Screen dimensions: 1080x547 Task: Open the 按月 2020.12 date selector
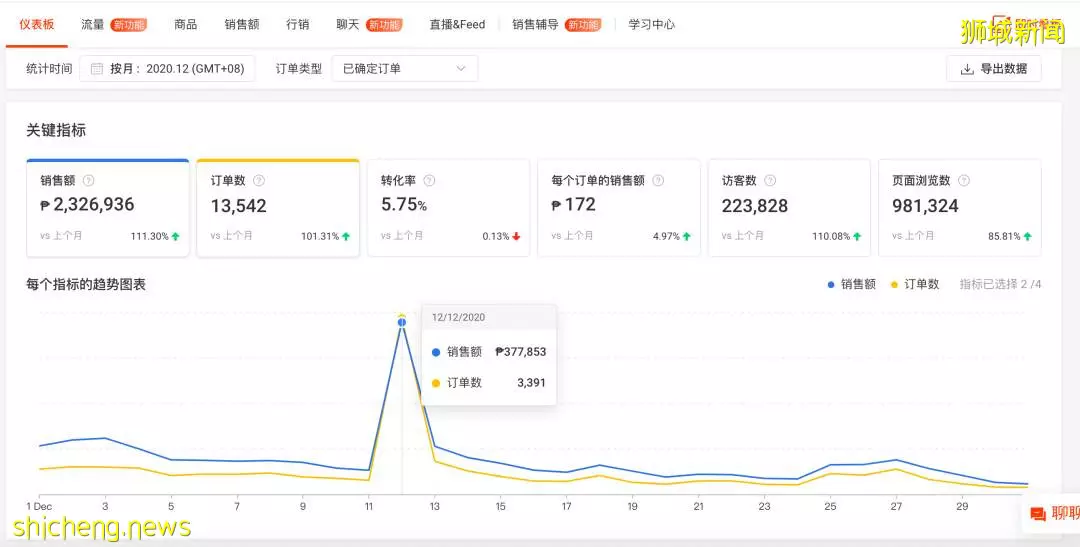pos(167,69)
